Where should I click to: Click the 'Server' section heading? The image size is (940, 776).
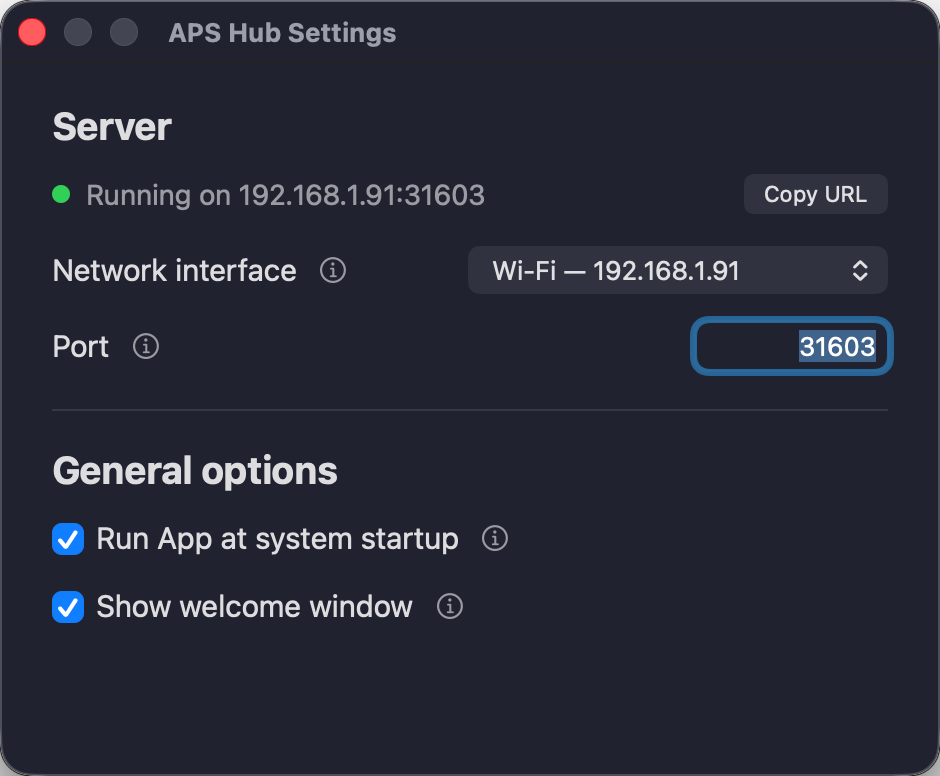tap(112, 127)
